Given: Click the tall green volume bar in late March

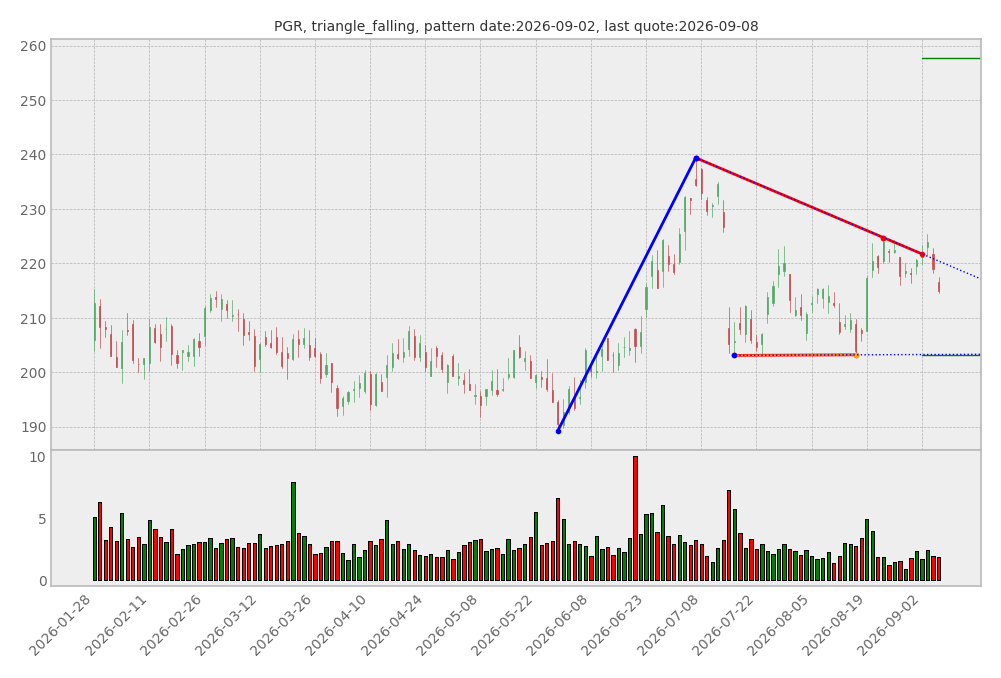Looking at the screenshot, I should (294, 531).
